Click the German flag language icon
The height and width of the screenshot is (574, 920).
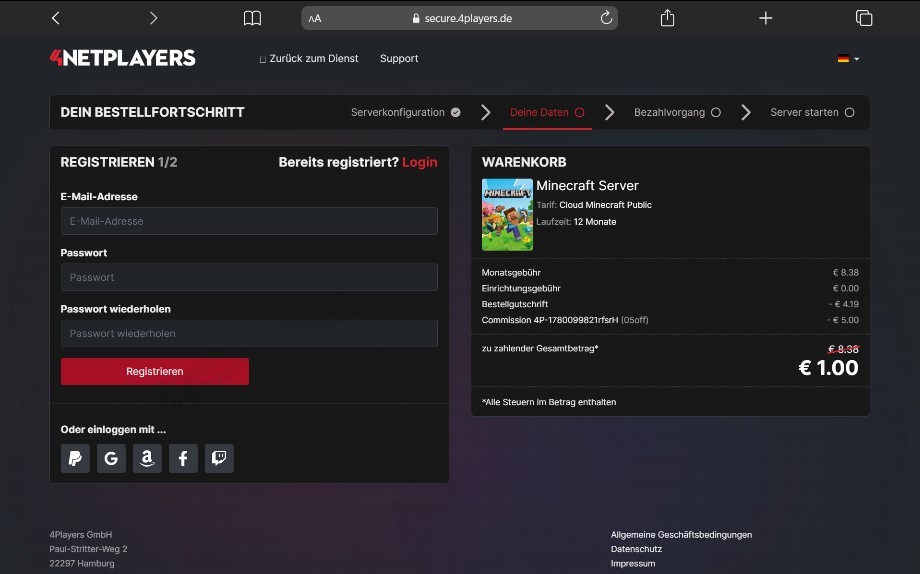[x=843, y=59]
